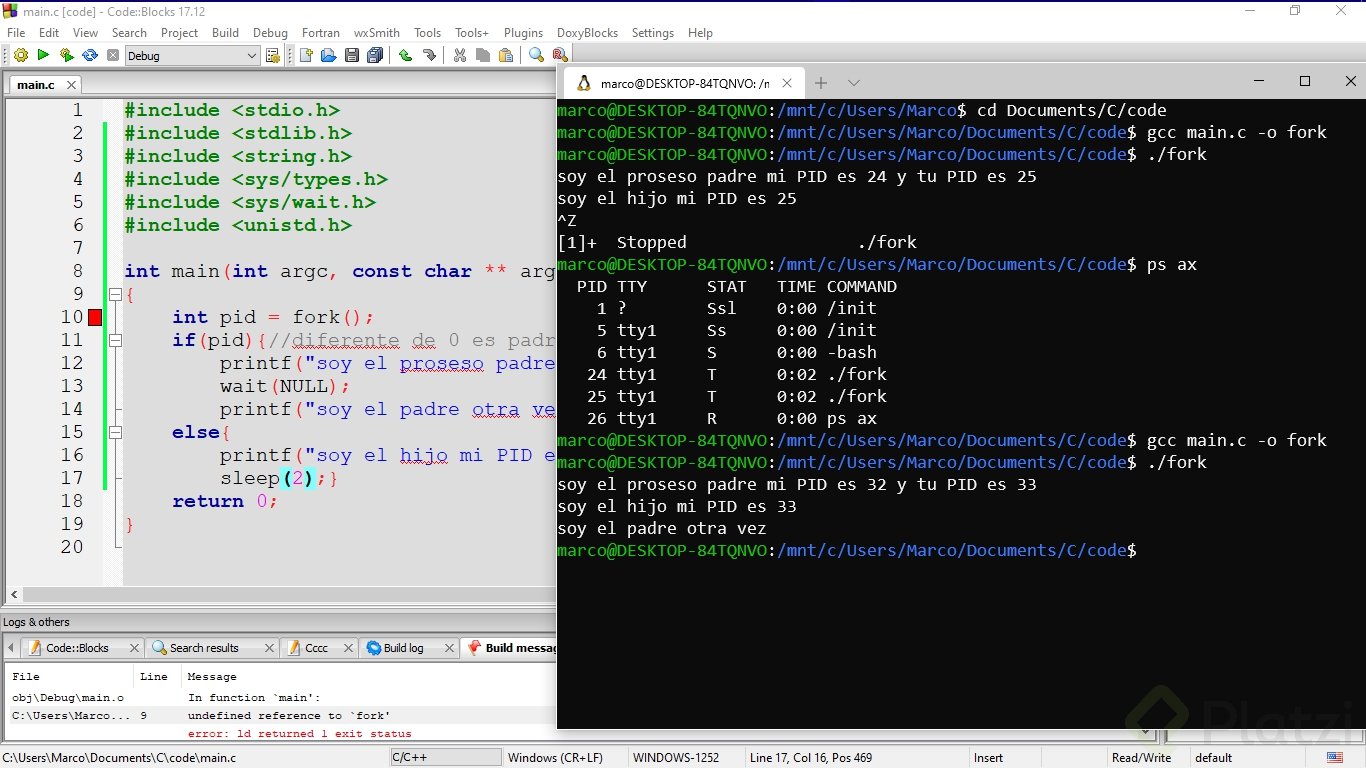Click the Find magnifying glass icon

pyautogui.click(x=537, y=56)
